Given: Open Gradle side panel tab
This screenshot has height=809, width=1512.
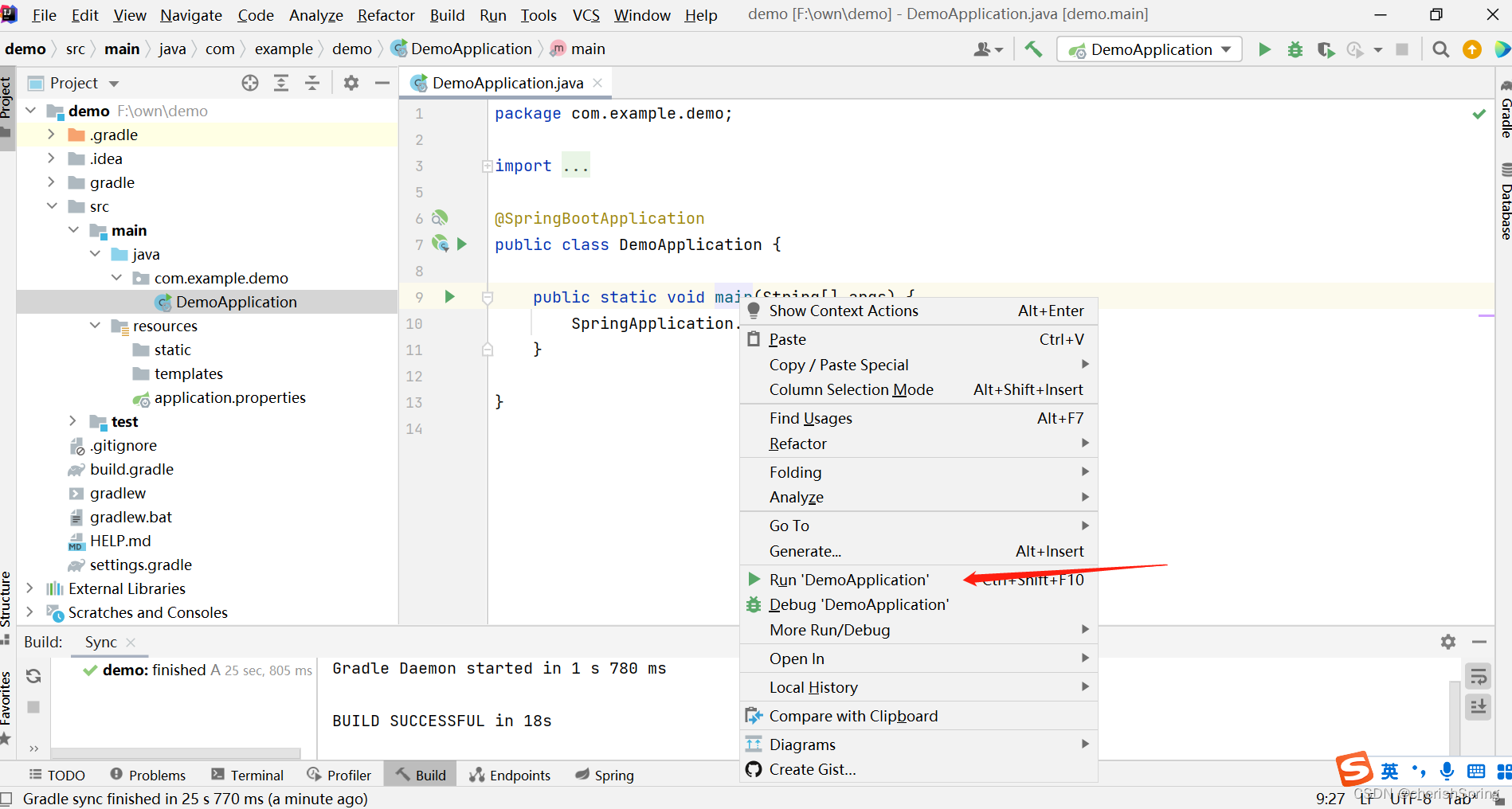Looking at the screenshot, I should tap(1505, 108).
